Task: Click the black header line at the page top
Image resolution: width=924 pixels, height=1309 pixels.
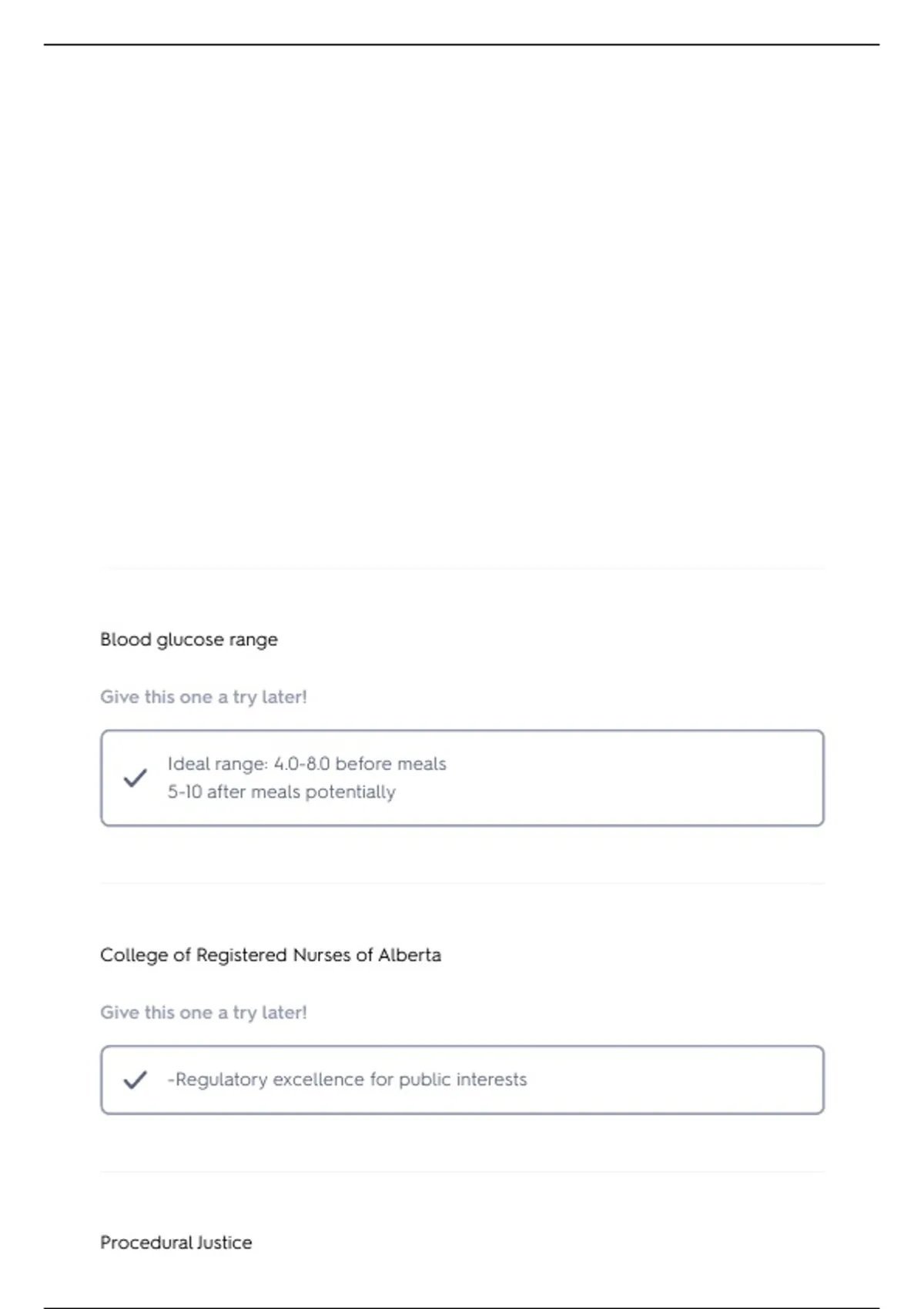Action: [462, 45]
